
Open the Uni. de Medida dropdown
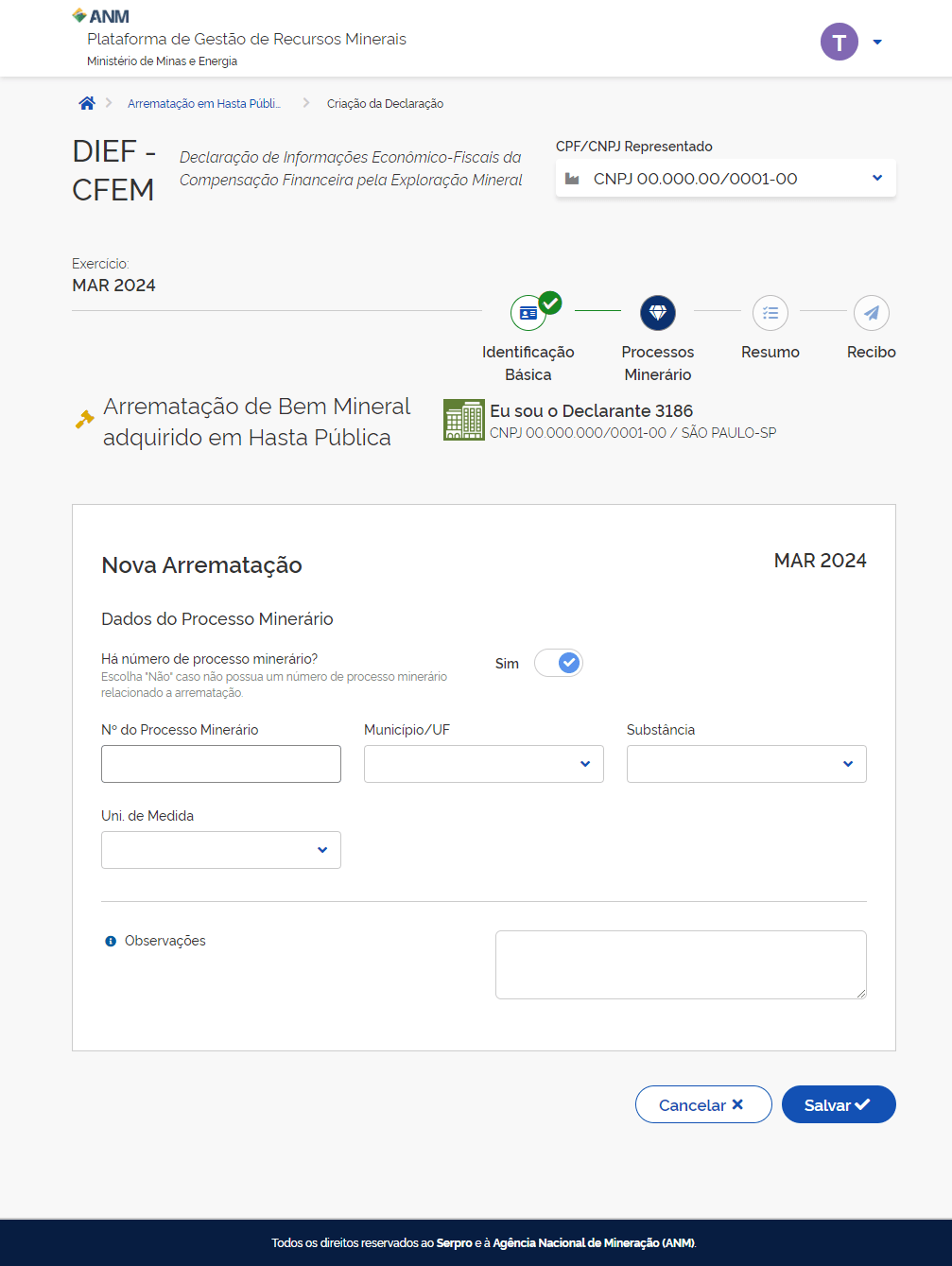coord(220,850)
